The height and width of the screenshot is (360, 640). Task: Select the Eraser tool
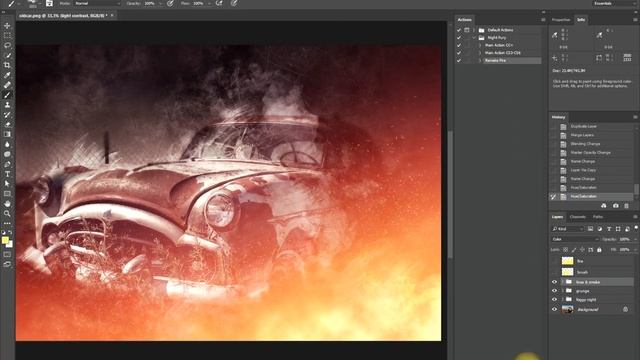7,124
